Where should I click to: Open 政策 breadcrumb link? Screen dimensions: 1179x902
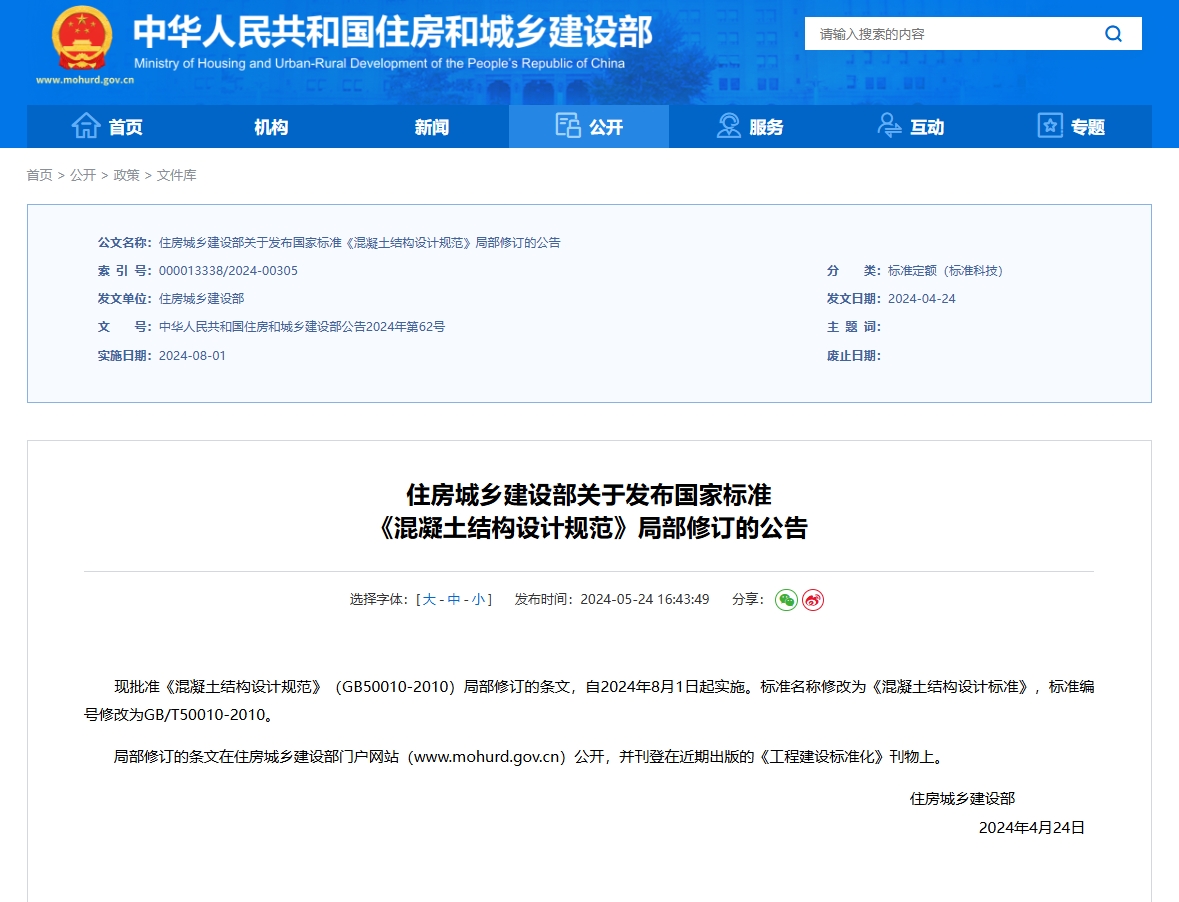126,175
